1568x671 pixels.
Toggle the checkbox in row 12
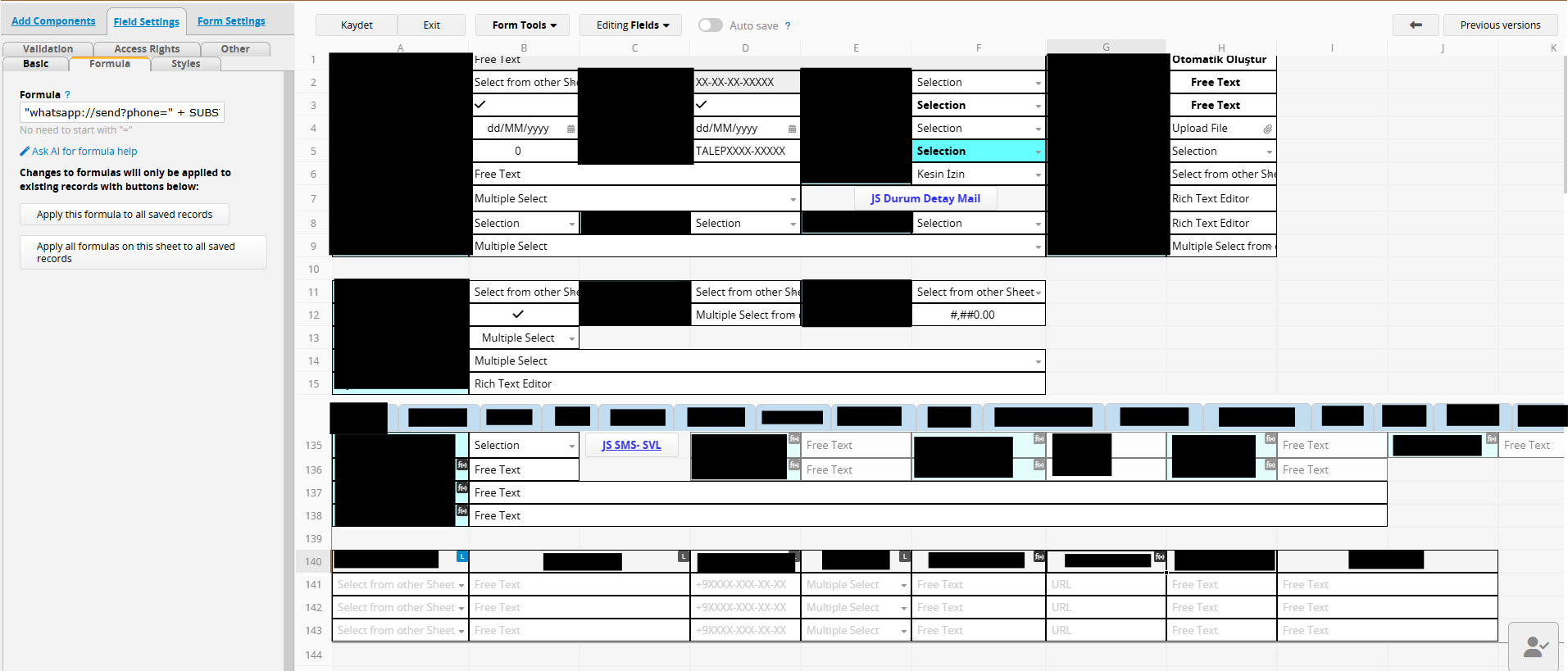(x=518, y=315)
